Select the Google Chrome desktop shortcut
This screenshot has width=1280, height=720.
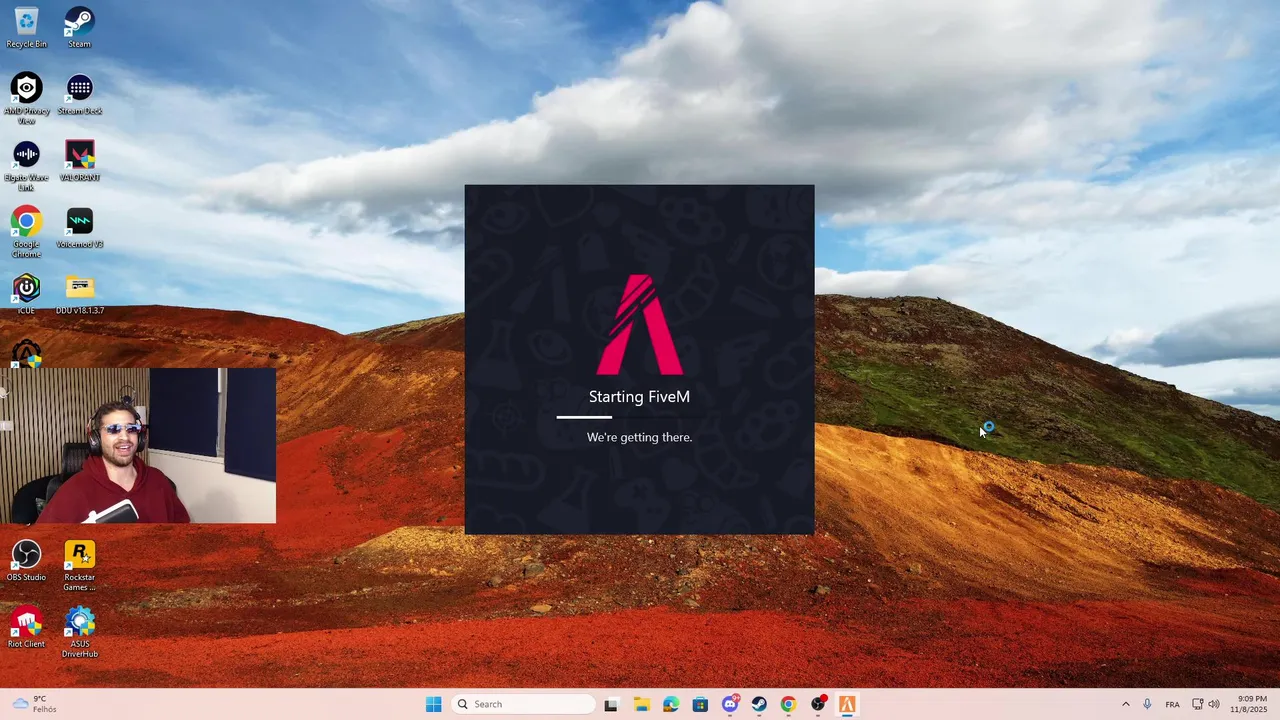(x=26, y=232)
